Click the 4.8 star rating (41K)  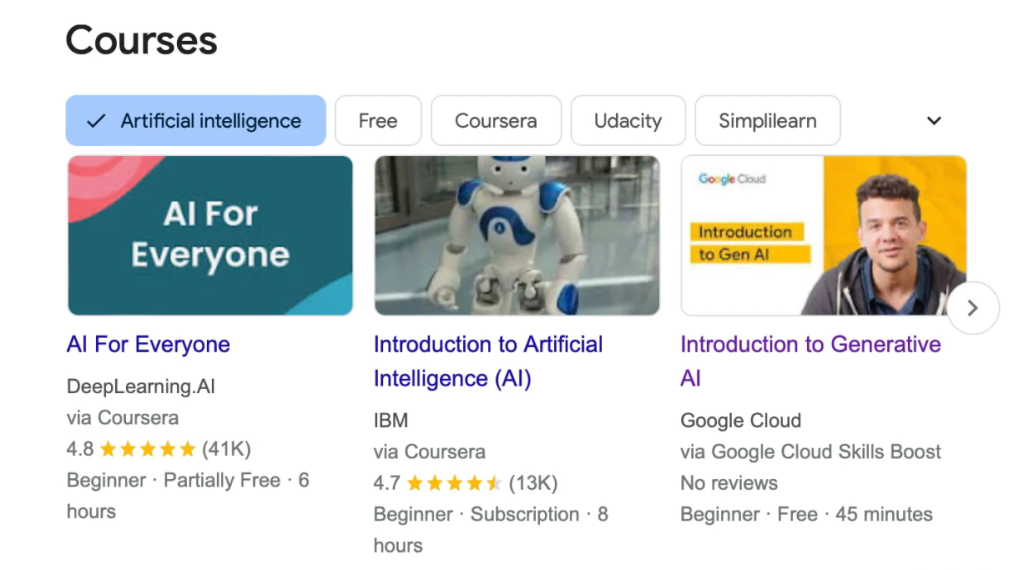pos(159,449)
